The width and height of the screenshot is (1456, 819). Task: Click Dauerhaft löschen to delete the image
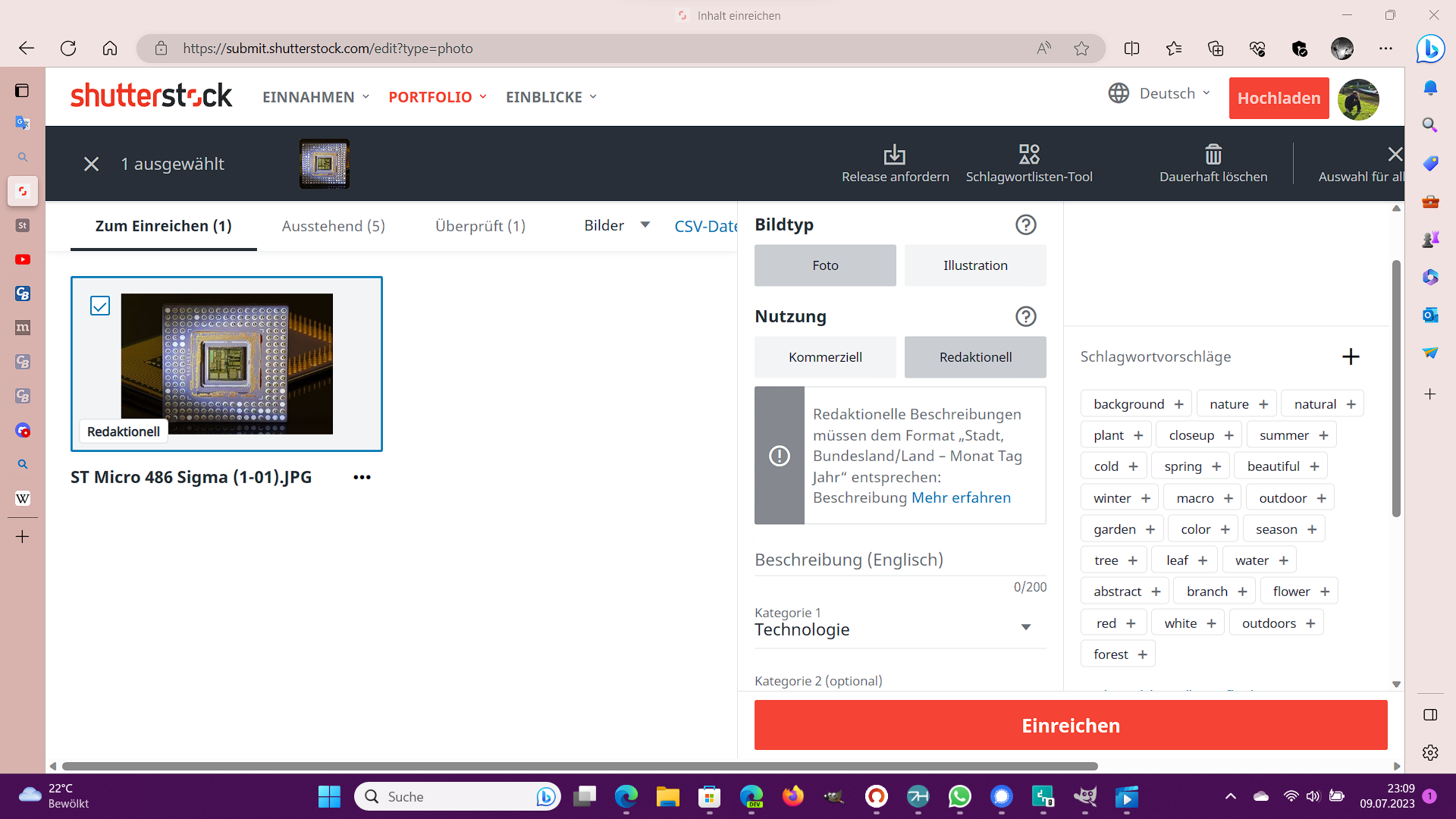(1213, 163)
